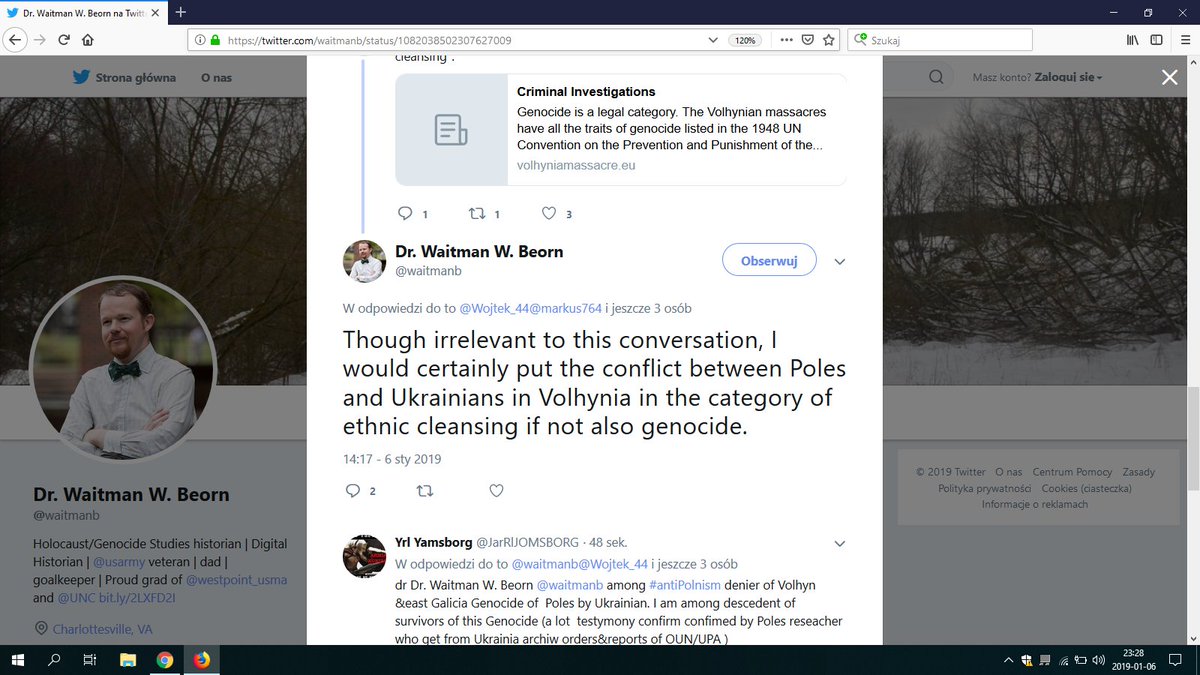1200x675 pixels.
Task: Click the Charlottesville, VA location
Action: pyautogui.click(x=101, y=630)
